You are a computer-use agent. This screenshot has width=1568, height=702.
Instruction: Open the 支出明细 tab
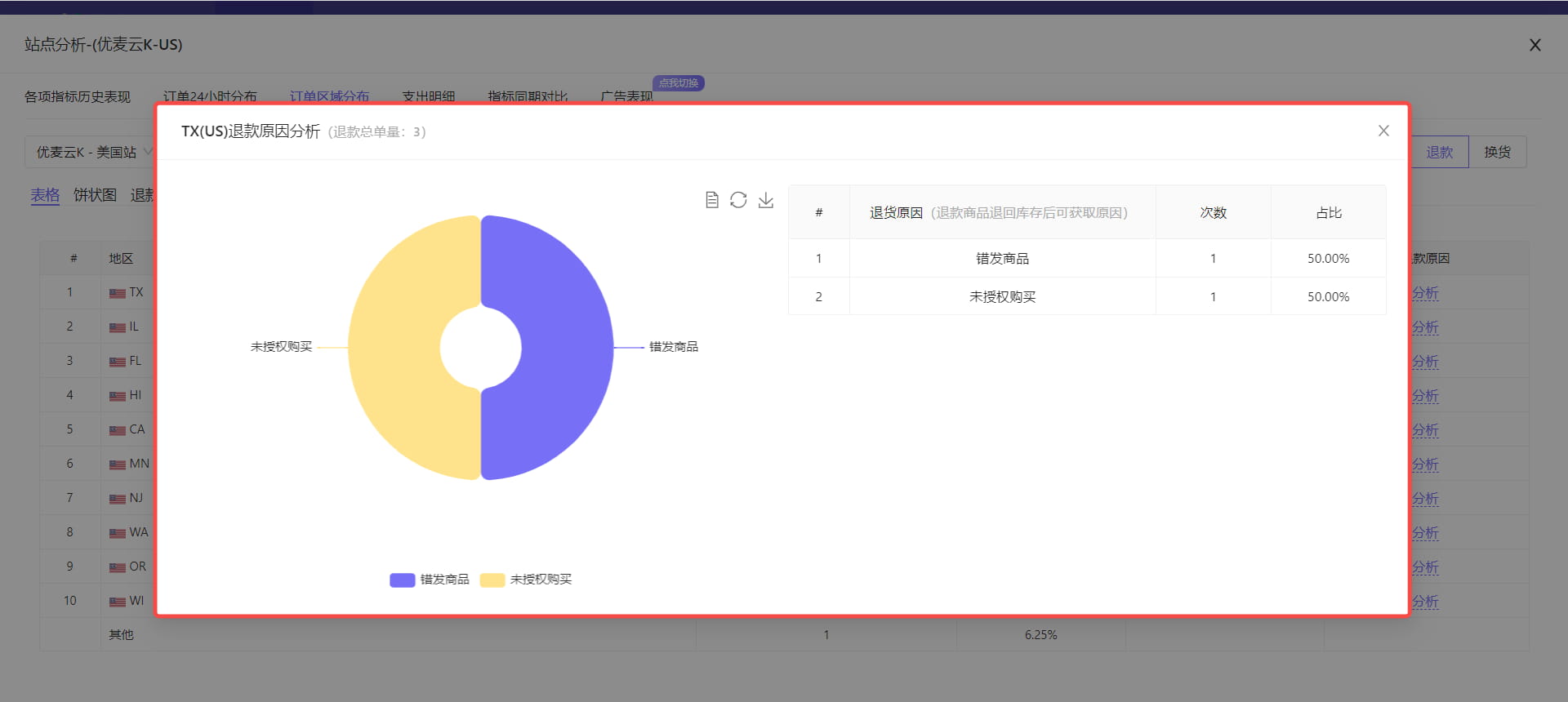coord(429,96)
